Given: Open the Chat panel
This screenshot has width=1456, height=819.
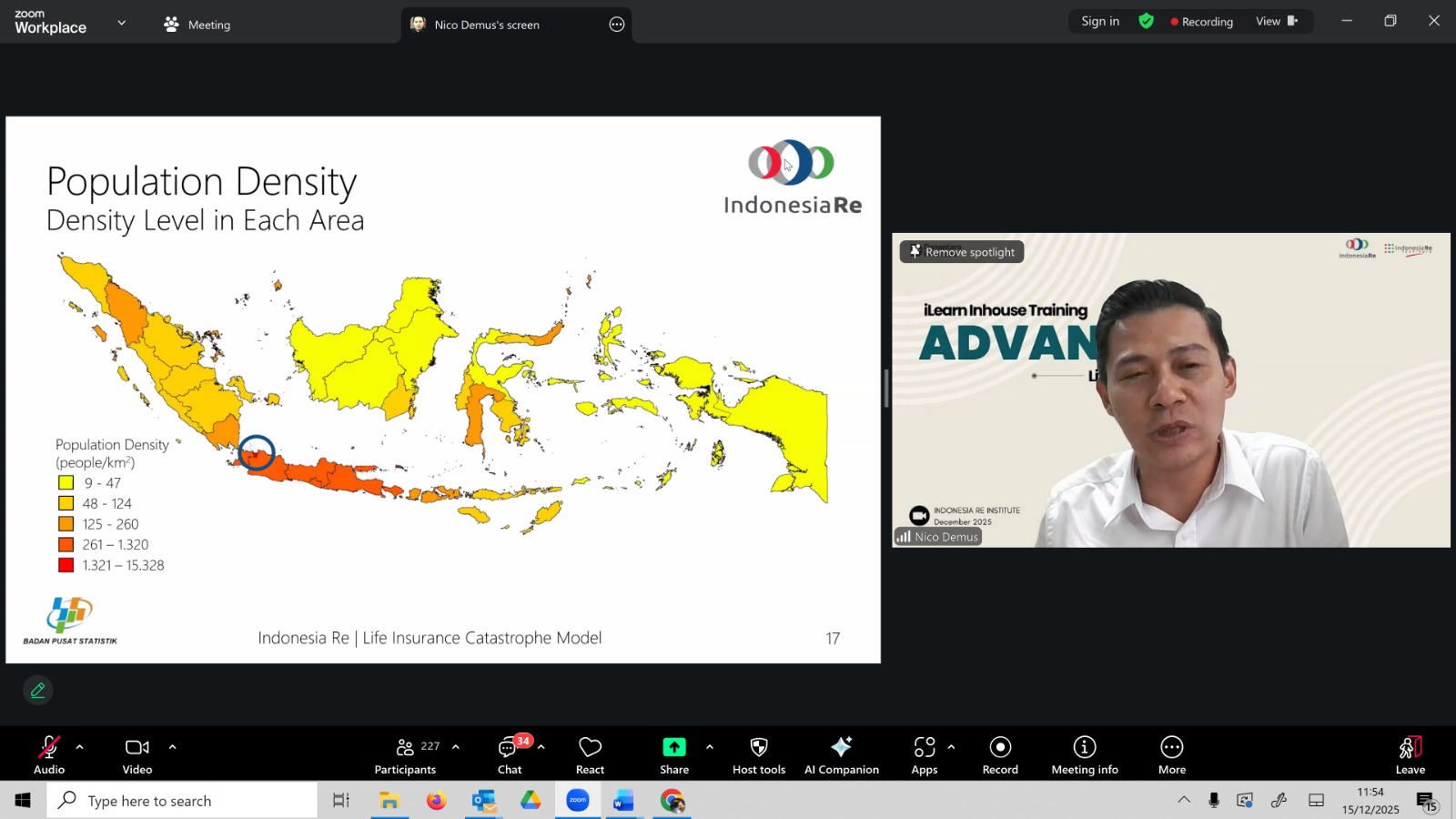Looking at the screenshot, I should click(510, 754).
